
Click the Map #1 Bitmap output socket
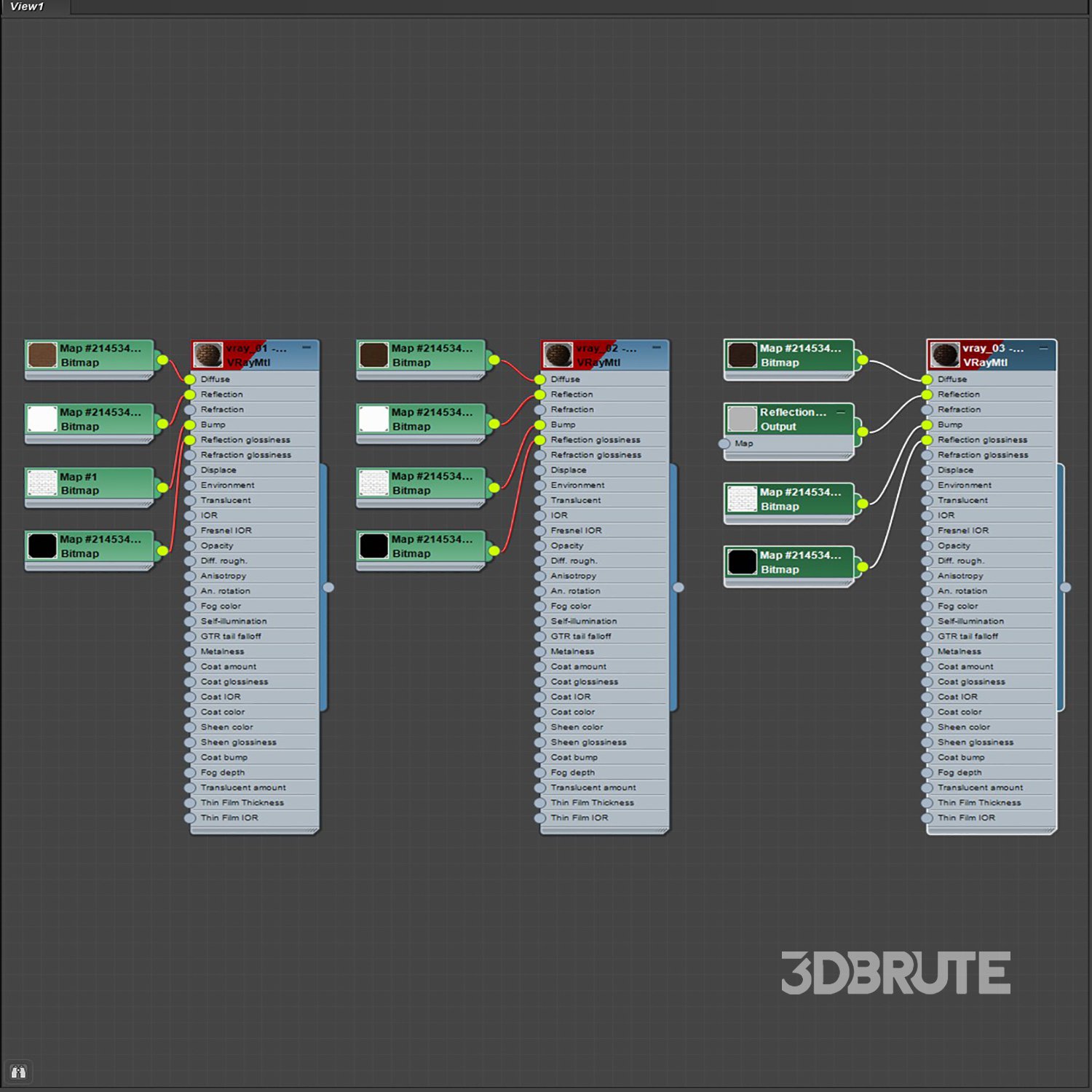pyautogui.click(x=162, y=488)
